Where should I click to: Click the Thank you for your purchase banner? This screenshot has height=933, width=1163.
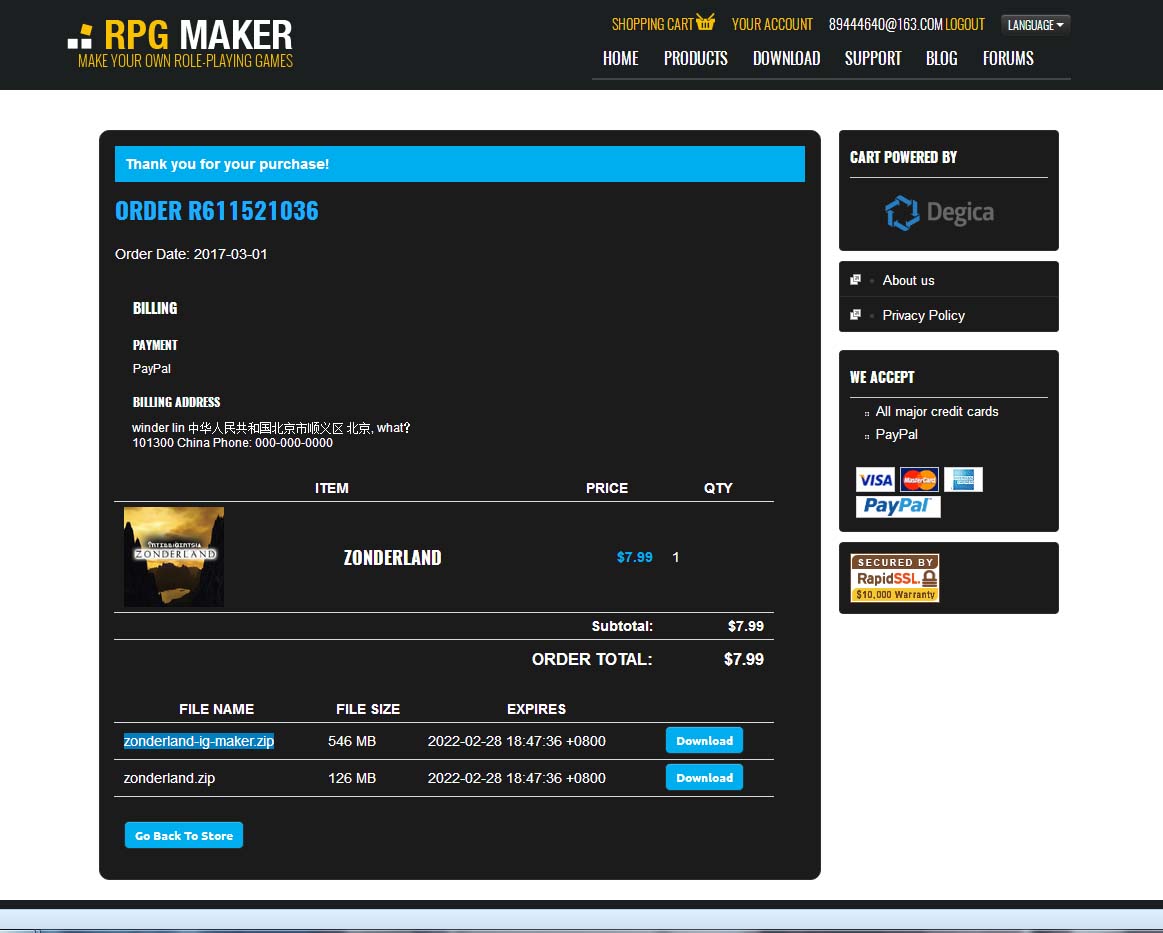pyautogui.click(x=460, y=164)
